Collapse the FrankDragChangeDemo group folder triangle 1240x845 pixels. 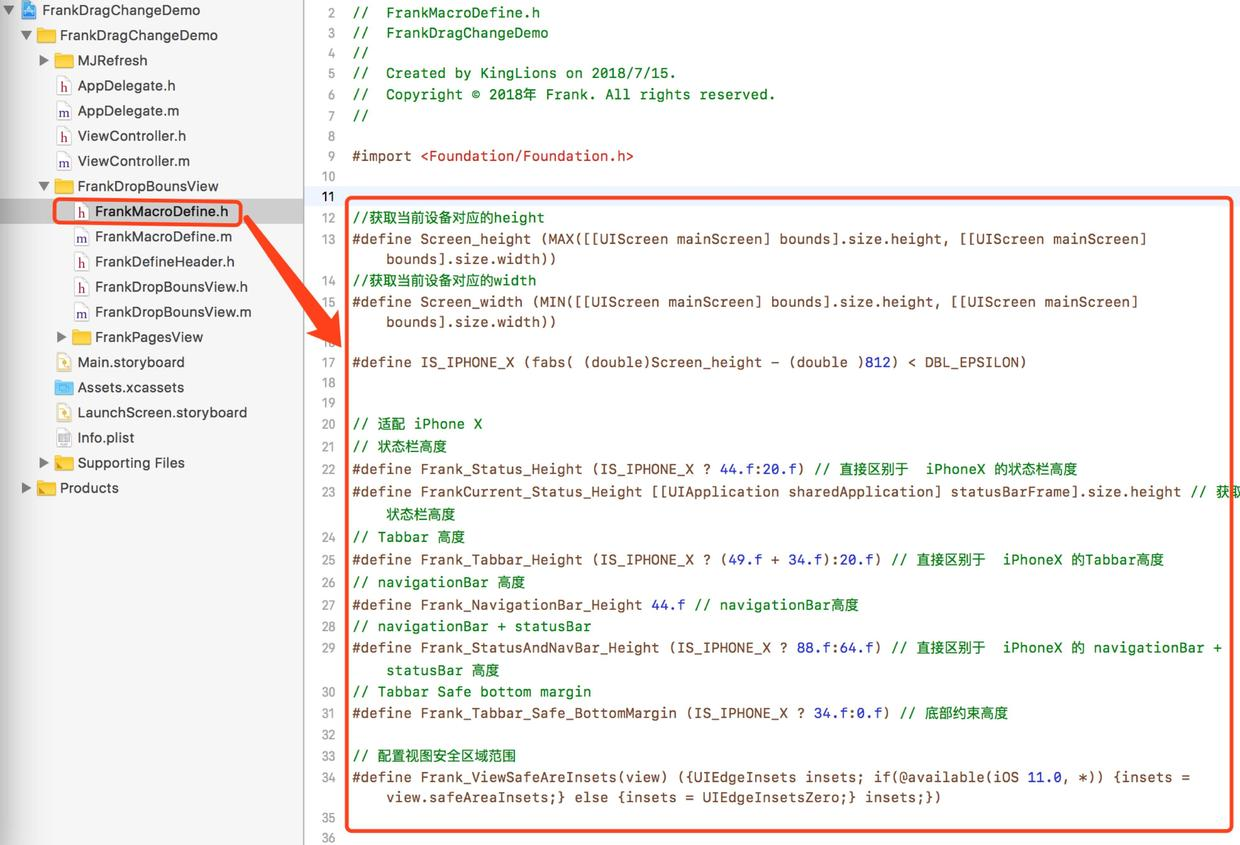[x=27, y=35]
